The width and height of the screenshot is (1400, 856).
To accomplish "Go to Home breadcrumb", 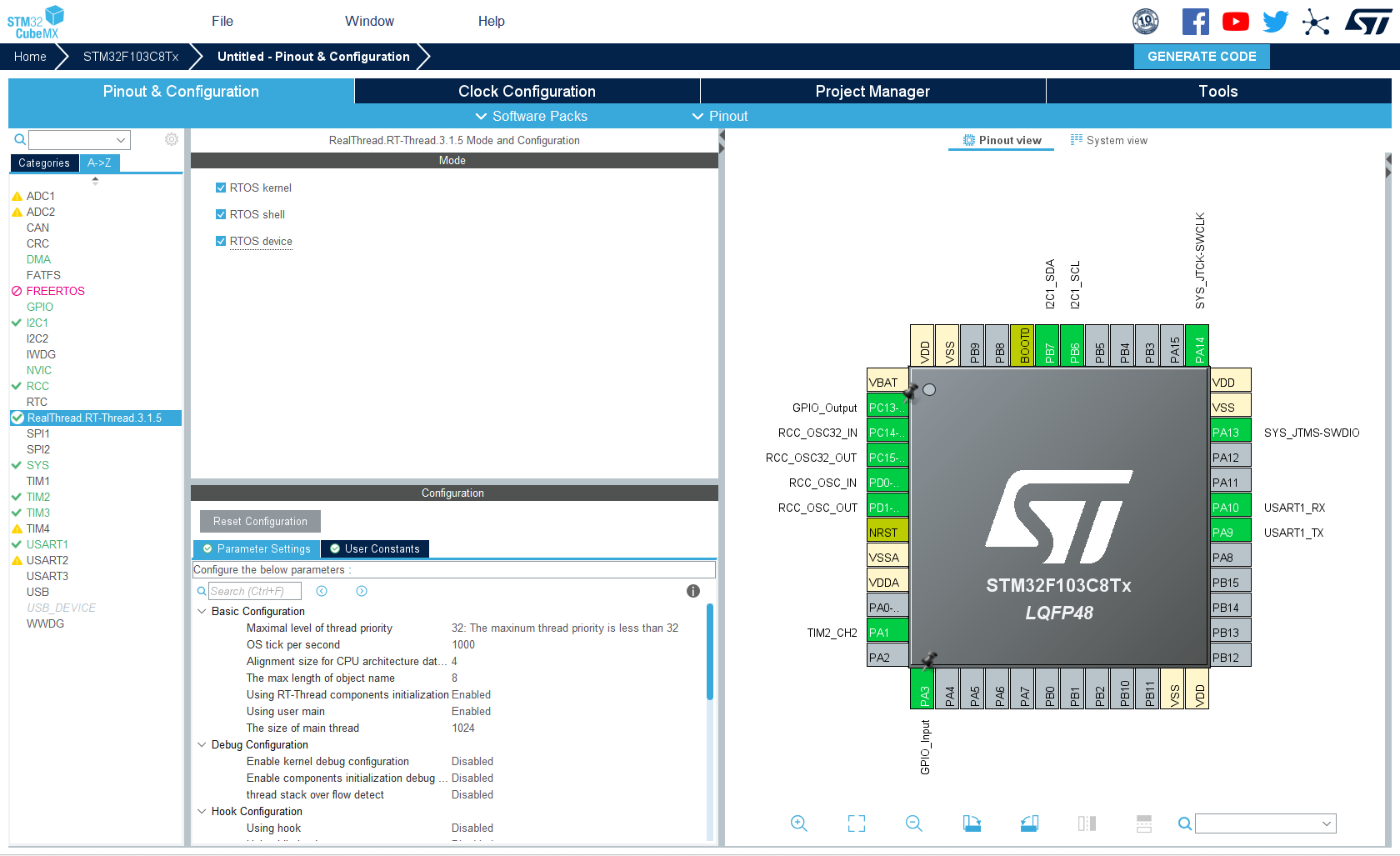I will click(x=30, y=56).
